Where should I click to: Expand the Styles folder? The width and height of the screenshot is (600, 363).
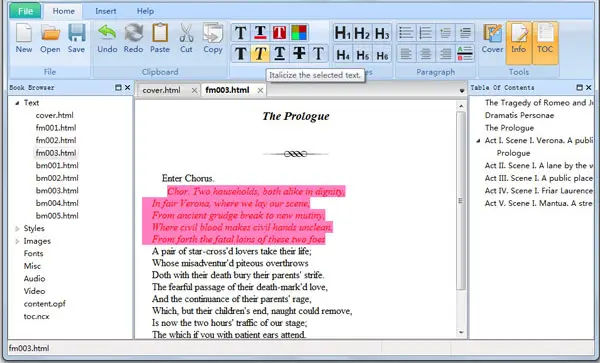(17, 229)
